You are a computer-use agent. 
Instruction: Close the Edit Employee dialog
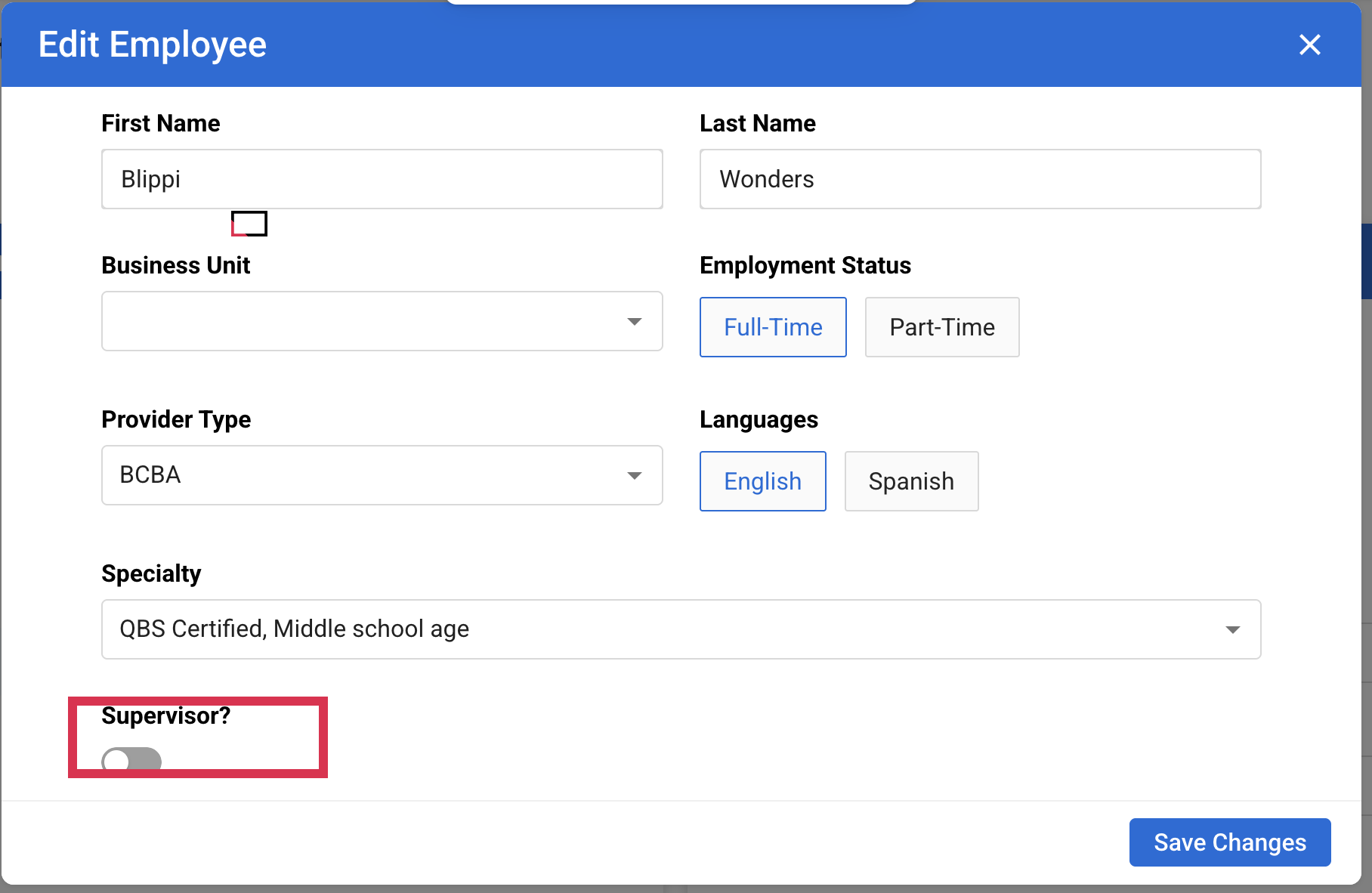(x=1309, y=45)
